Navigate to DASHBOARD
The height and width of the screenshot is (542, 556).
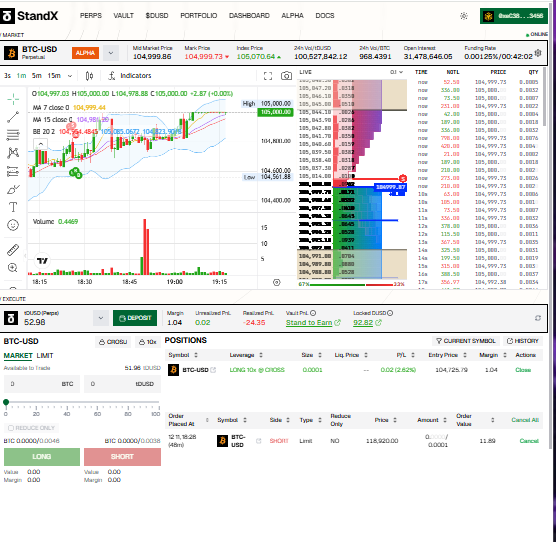coord(249,16)
